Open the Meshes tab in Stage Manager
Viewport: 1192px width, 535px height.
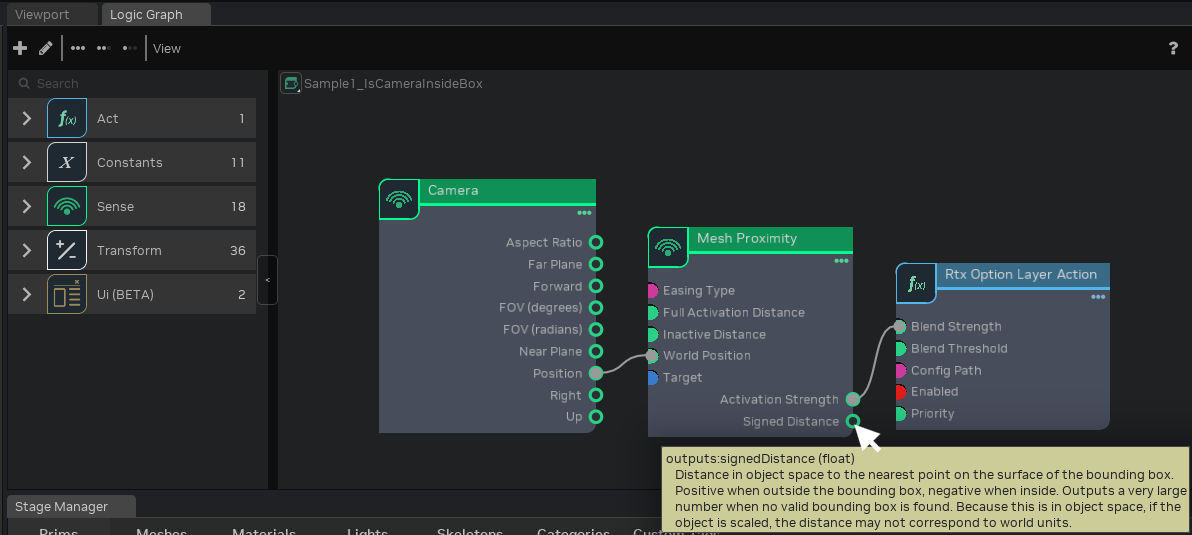click(x=161, y=532)
